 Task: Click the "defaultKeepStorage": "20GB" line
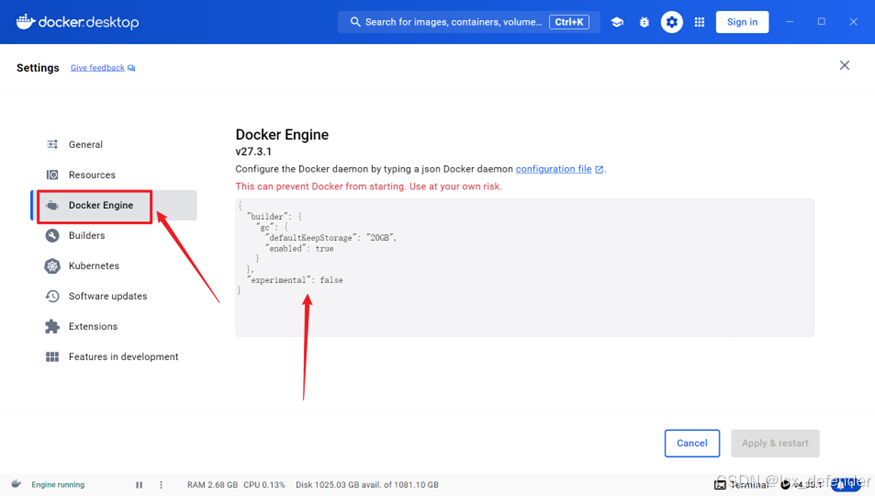[330, 238]
